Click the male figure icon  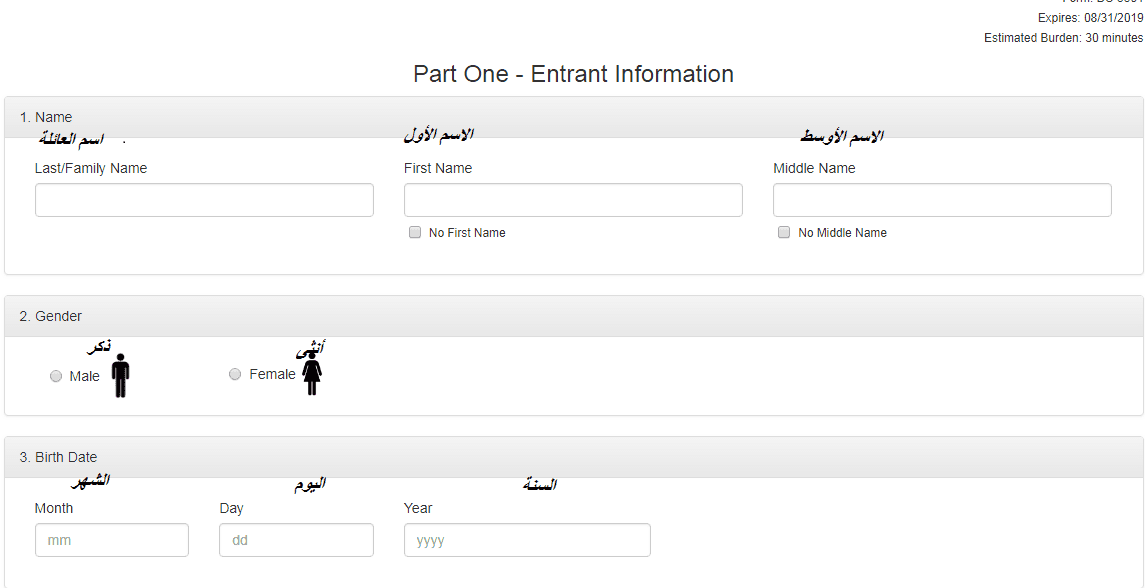120,375
